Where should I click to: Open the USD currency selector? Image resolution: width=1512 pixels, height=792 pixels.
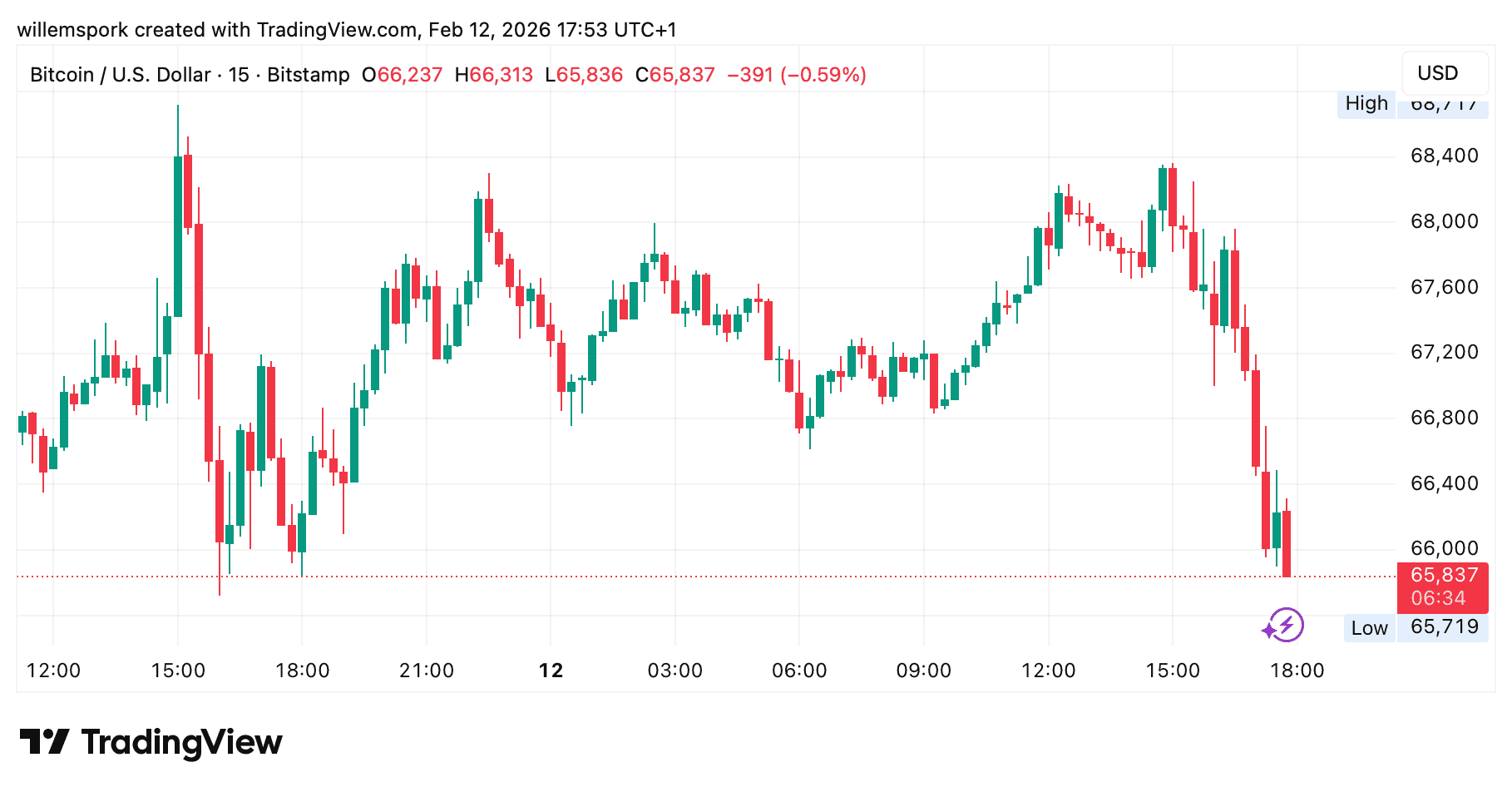(x=1444, y=73)
